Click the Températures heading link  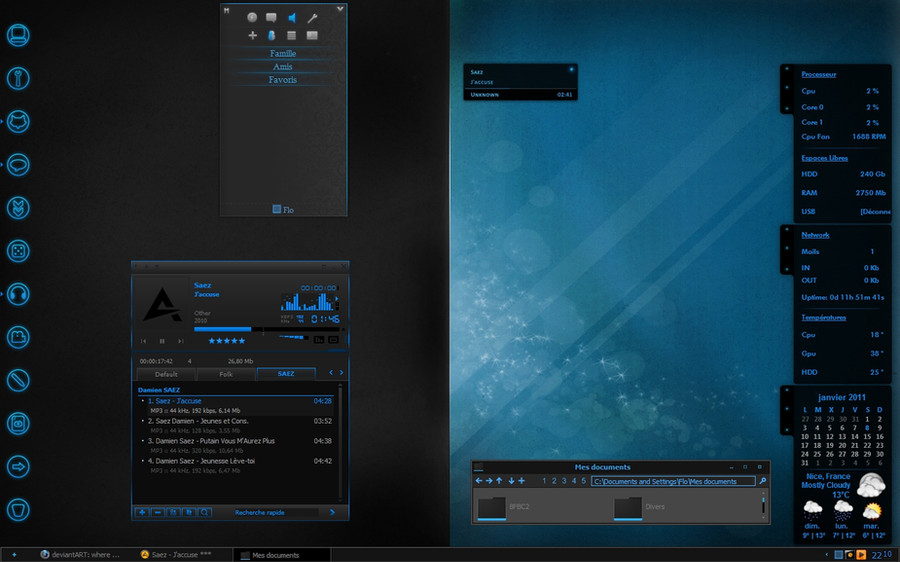coord(824,317)
